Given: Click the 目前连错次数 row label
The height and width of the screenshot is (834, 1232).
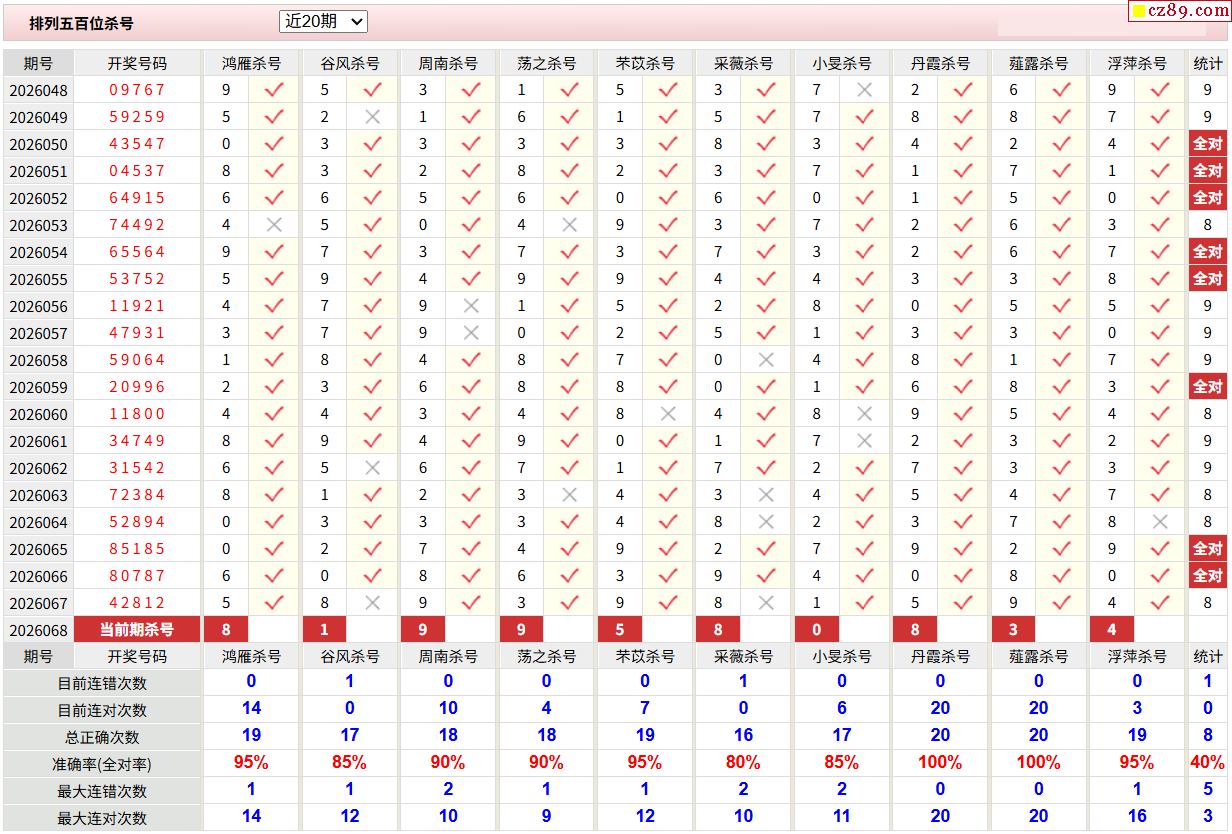Looking at the screenshot, I should click(x=102, y=683).
